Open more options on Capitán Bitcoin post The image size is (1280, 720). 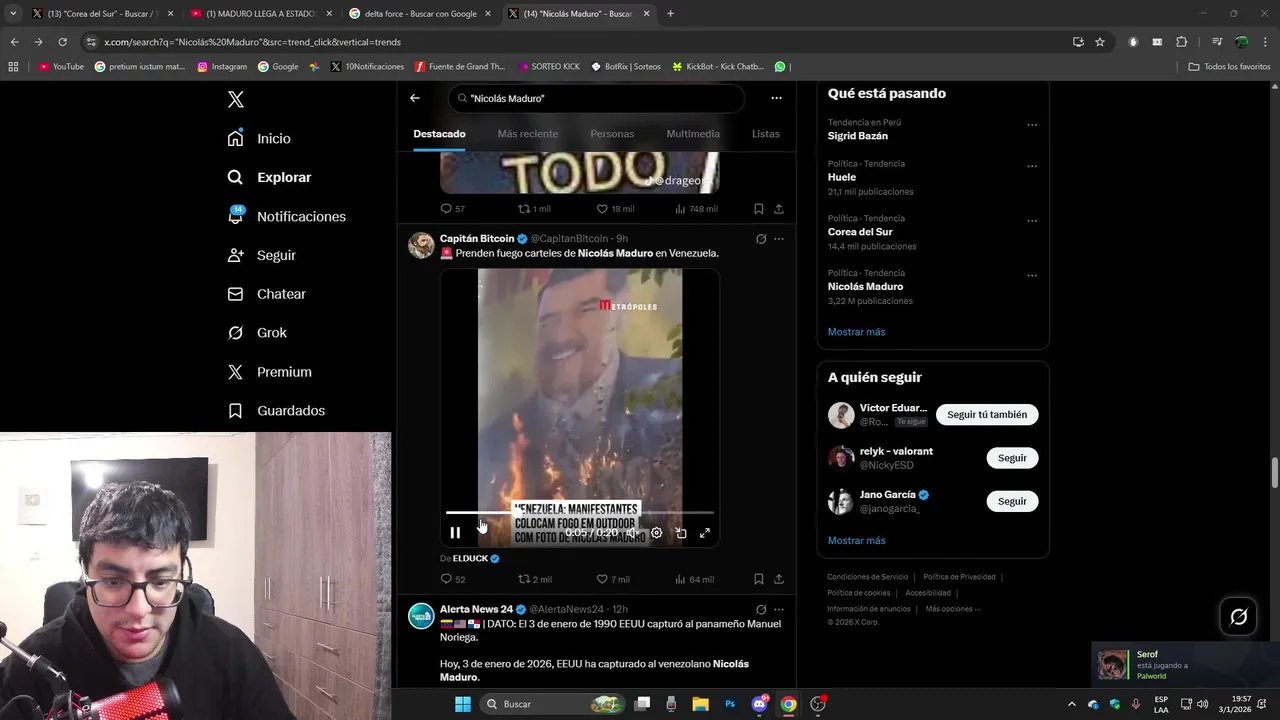(x=779, y=239)
